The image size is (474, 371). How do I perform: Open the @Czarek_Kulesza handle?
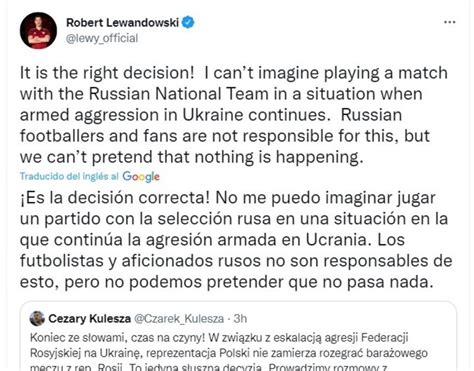179,319
